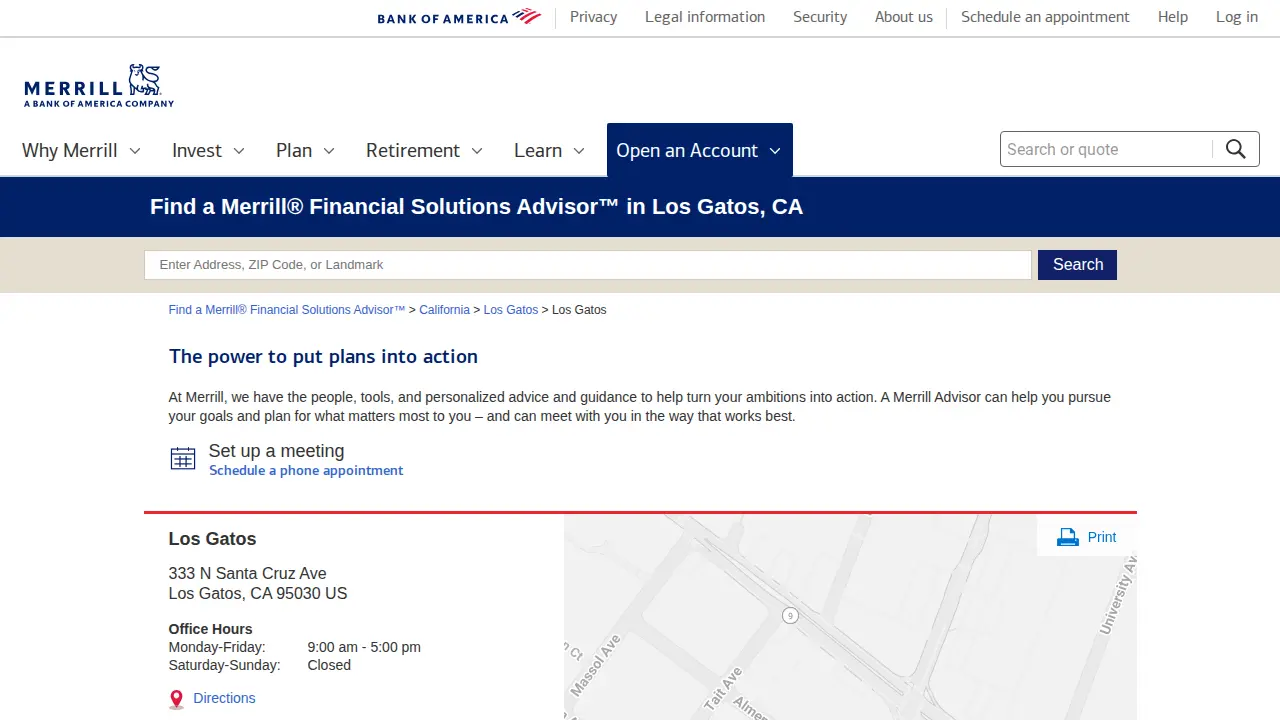Expand the Why Merrill menu
Screen dimensions: 1280x720
pyautogui.click(x=81, y=150)
